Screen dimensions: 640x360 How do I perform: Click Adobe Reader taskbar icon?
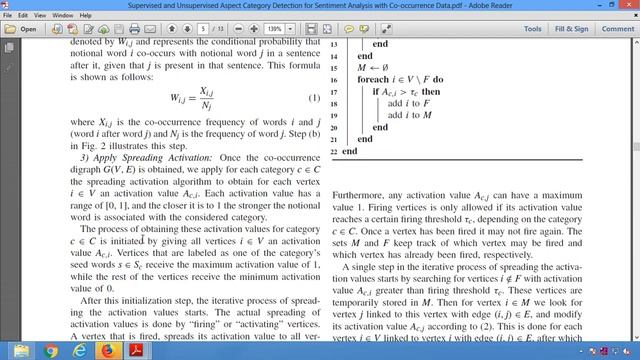136,351
